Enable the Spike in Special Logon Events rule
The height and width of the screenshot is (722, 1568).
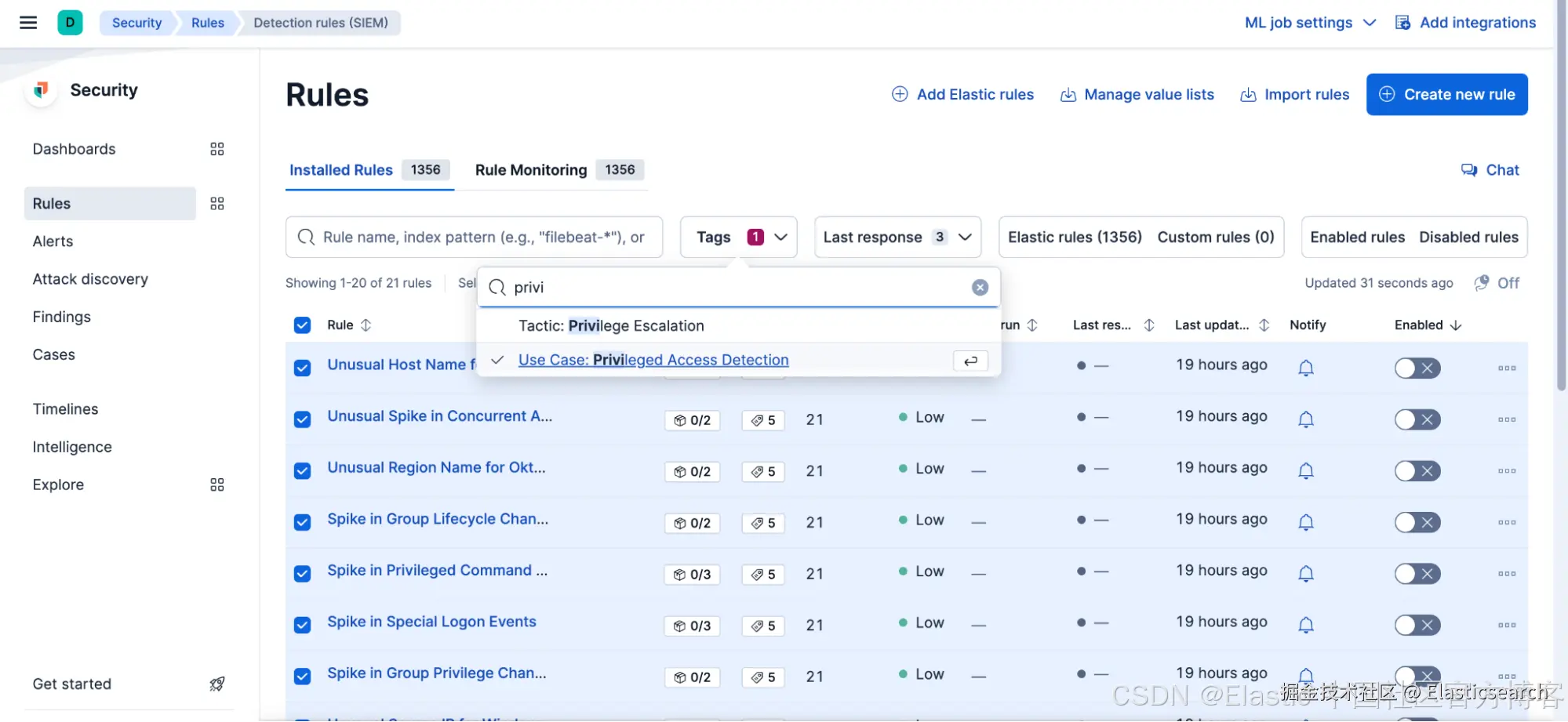pyautogui.click(x=1417, y=625)
